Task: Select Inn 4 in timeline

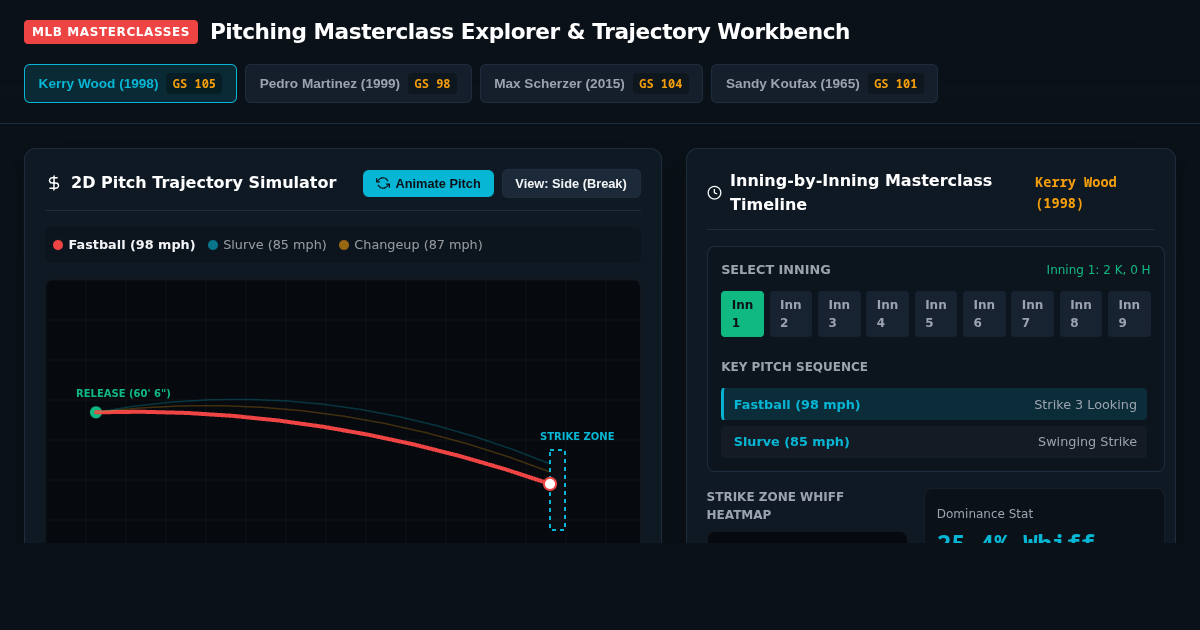Action: (887, 314)
